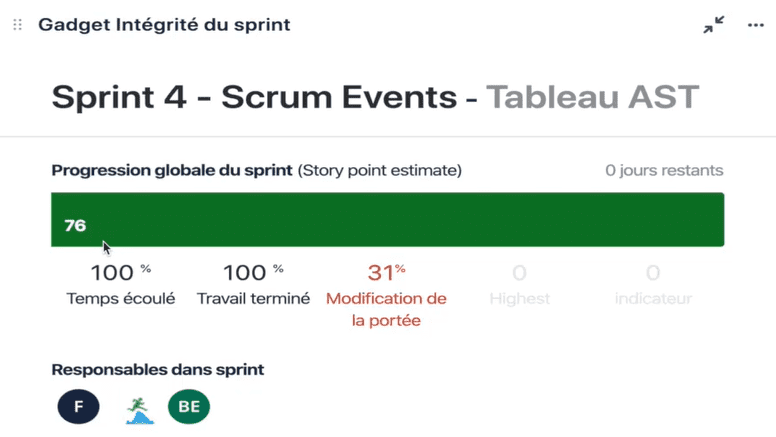
Task: Click the Travail terminé 100% metric
Action: [x=253, y=286]
